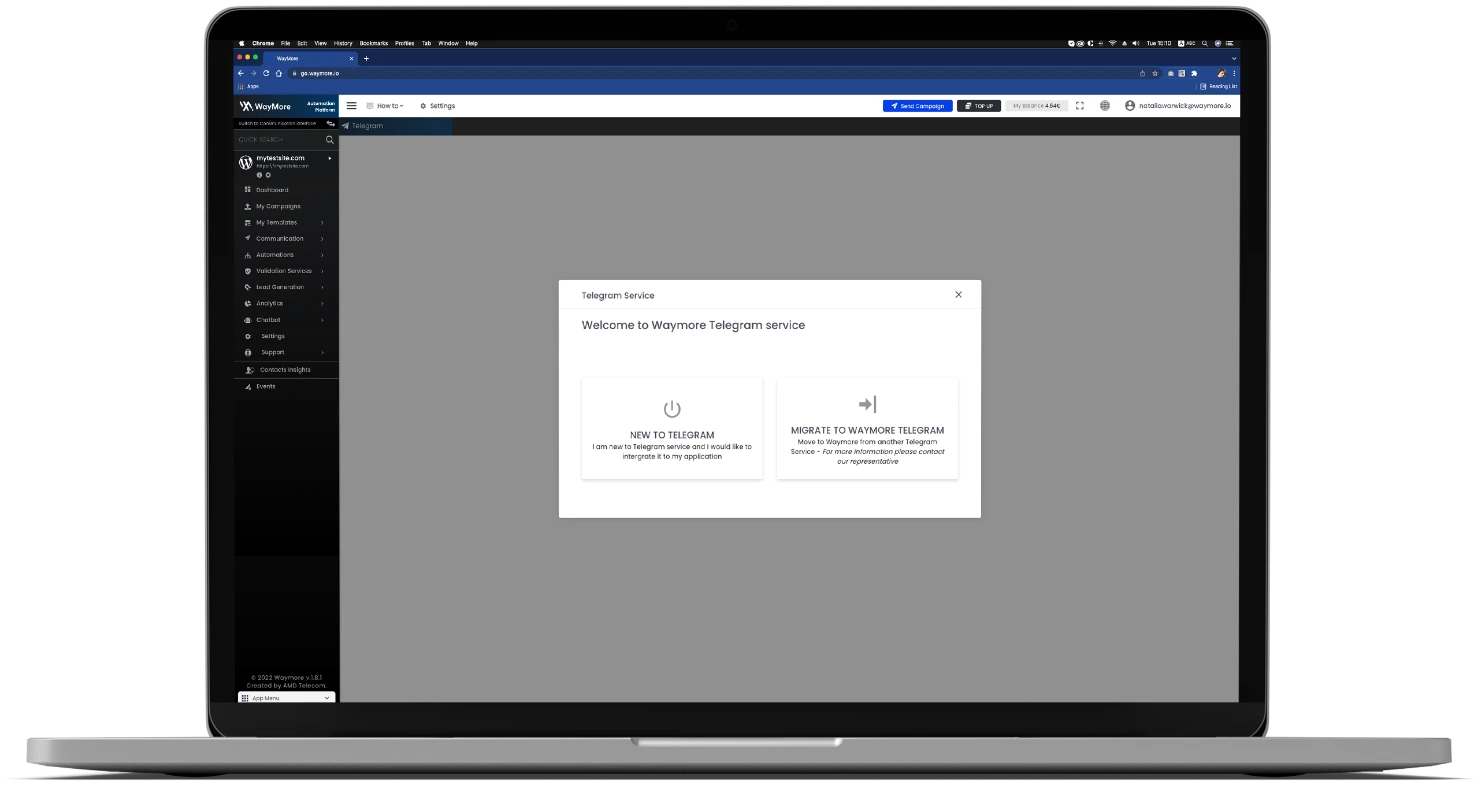Click the Send Campaign button
The width and height of the screenshot is (1478, 790).
coord(918,106)
